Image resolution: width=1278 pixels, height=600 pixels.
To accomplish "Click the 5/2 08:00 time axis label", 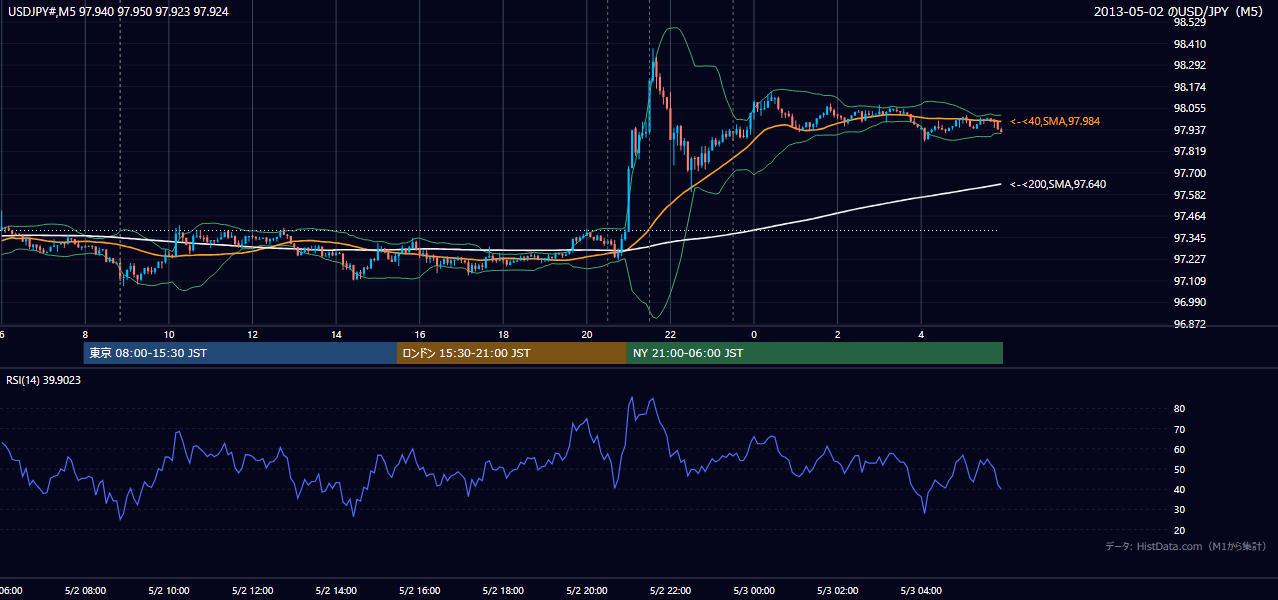I will click(85, 591).
